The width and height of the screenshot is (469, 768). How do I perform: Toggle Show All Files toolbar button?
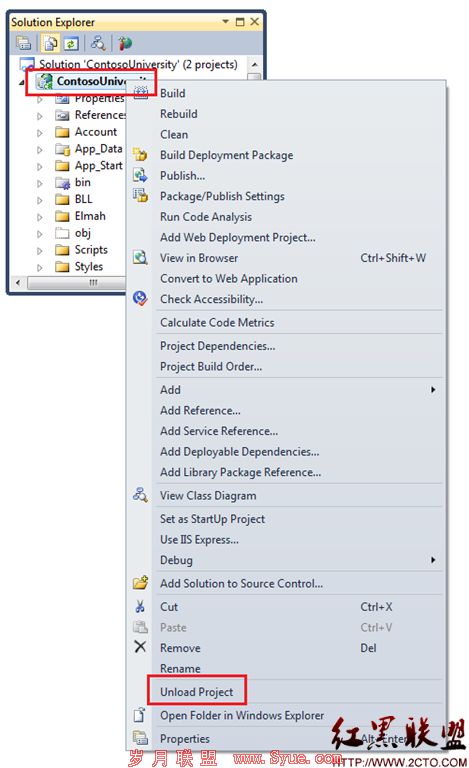[49, 43]
